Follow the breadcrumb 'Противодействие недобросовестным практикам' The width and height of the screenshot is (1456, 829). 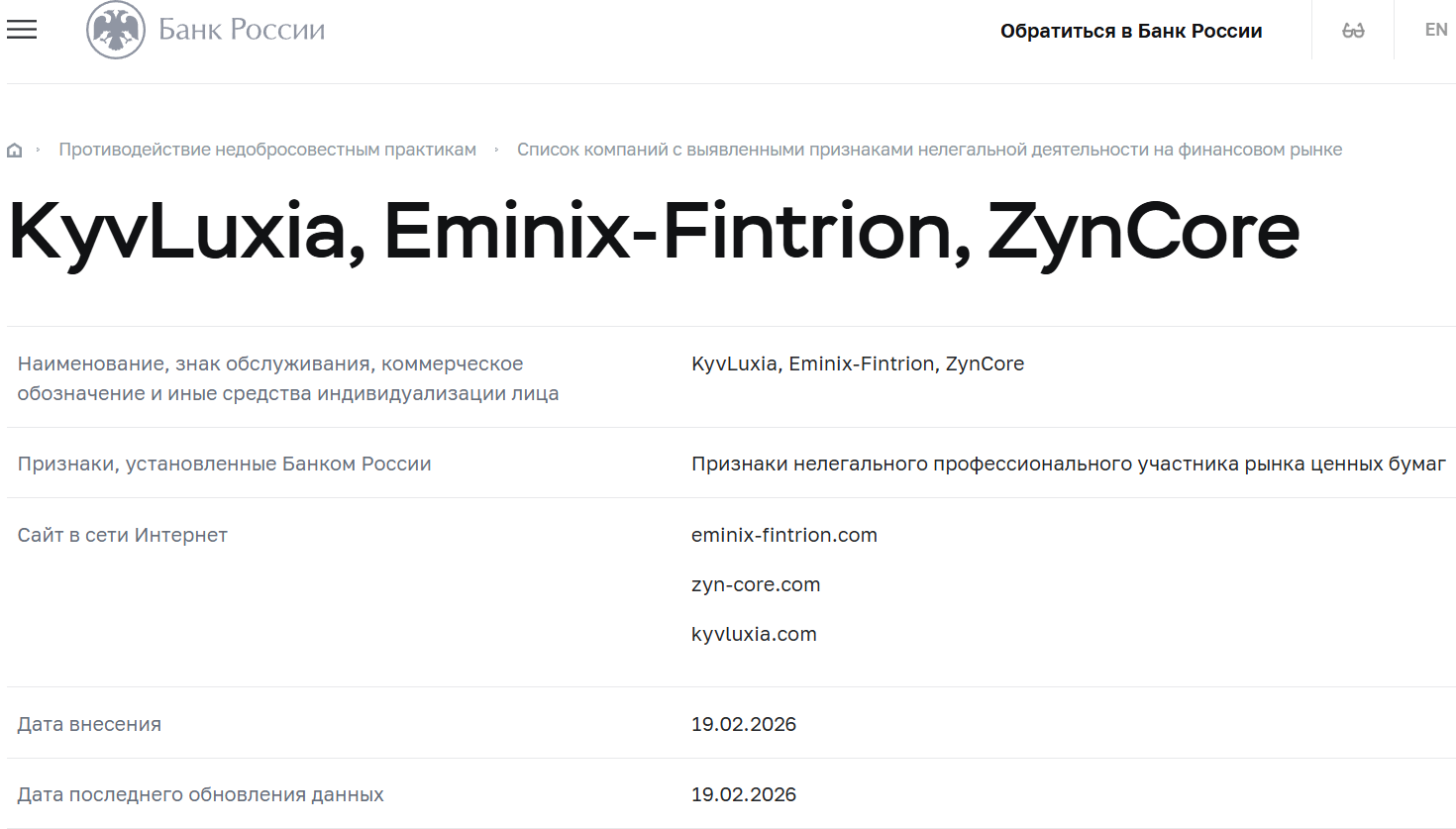[268, 149]
